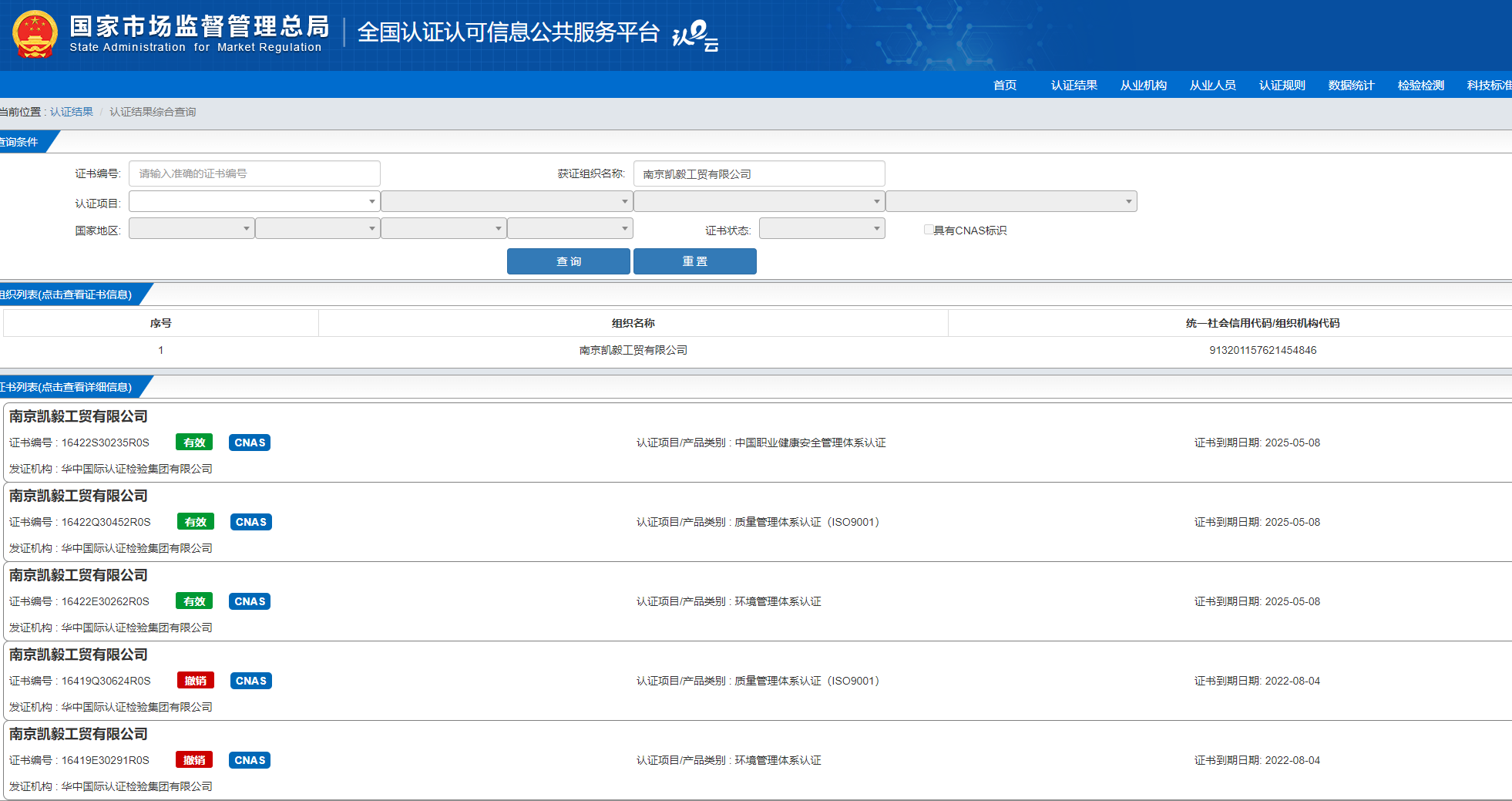Click credit code 913201157621454846
The width and height of the screenshot is (1512, 801).
click(x=1263, y=350)
